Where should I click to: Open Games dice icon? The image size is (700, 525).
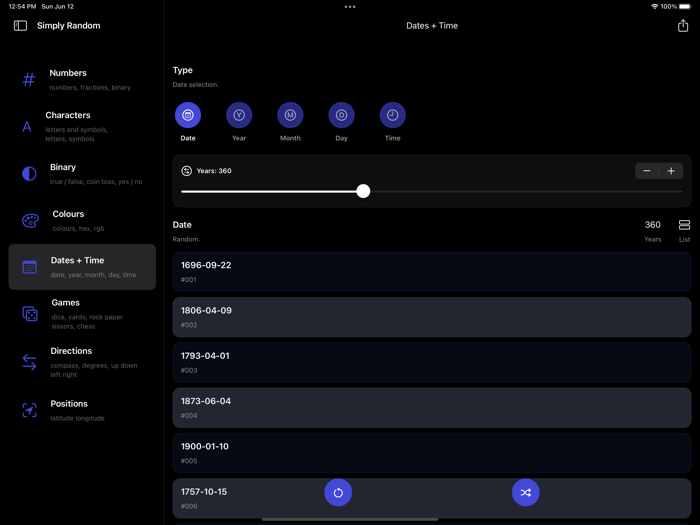click(30, 314)
